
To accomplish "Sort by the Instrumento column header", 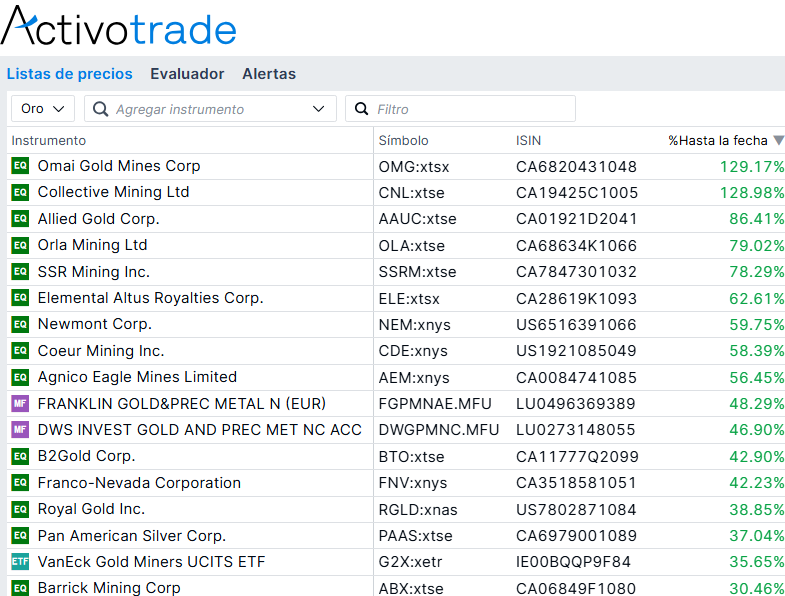I will (x=49, y=140).
